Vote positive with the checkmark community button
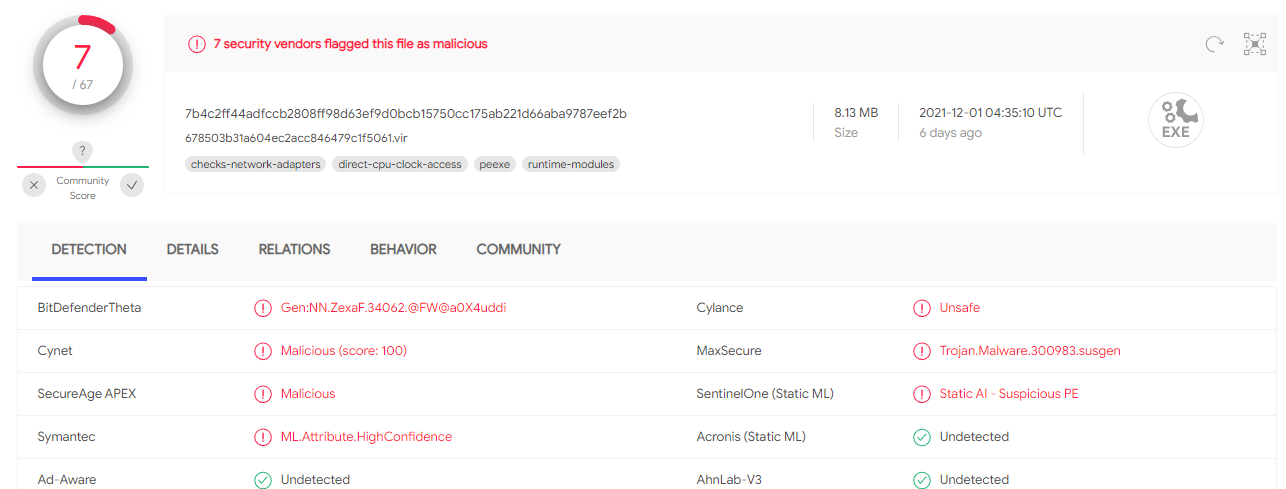Viewport: 1286px width, 489px height. (132, 185)
